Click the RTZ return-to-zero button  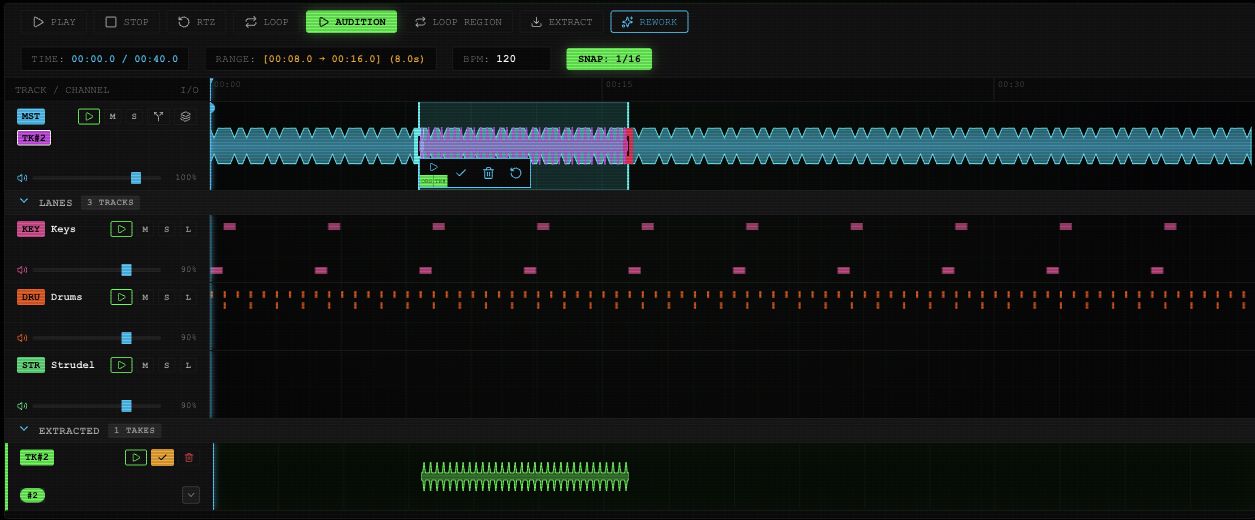coord(197,22)
